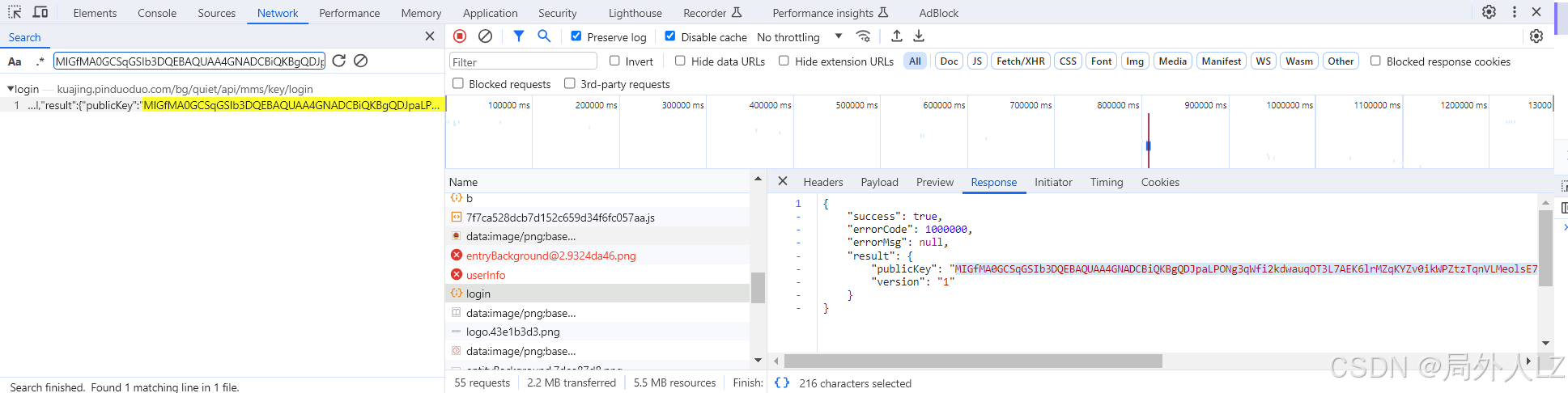Open the DevTools three-dot menu

click(x=1514, y=12)
